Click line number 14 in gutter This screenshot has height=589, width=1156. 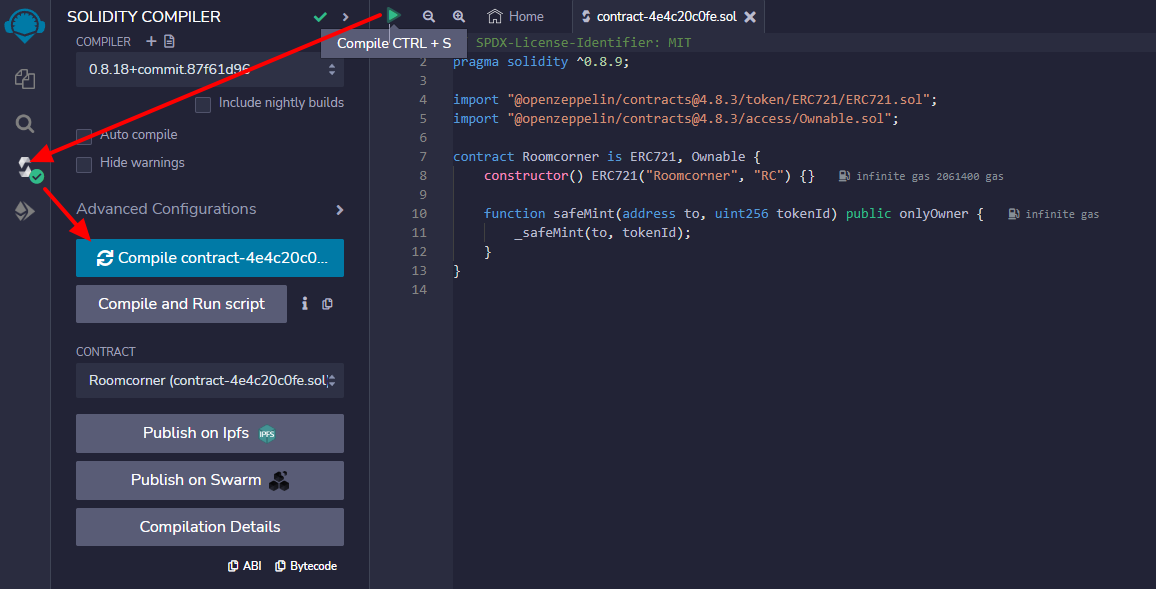(x=420, y=290)
